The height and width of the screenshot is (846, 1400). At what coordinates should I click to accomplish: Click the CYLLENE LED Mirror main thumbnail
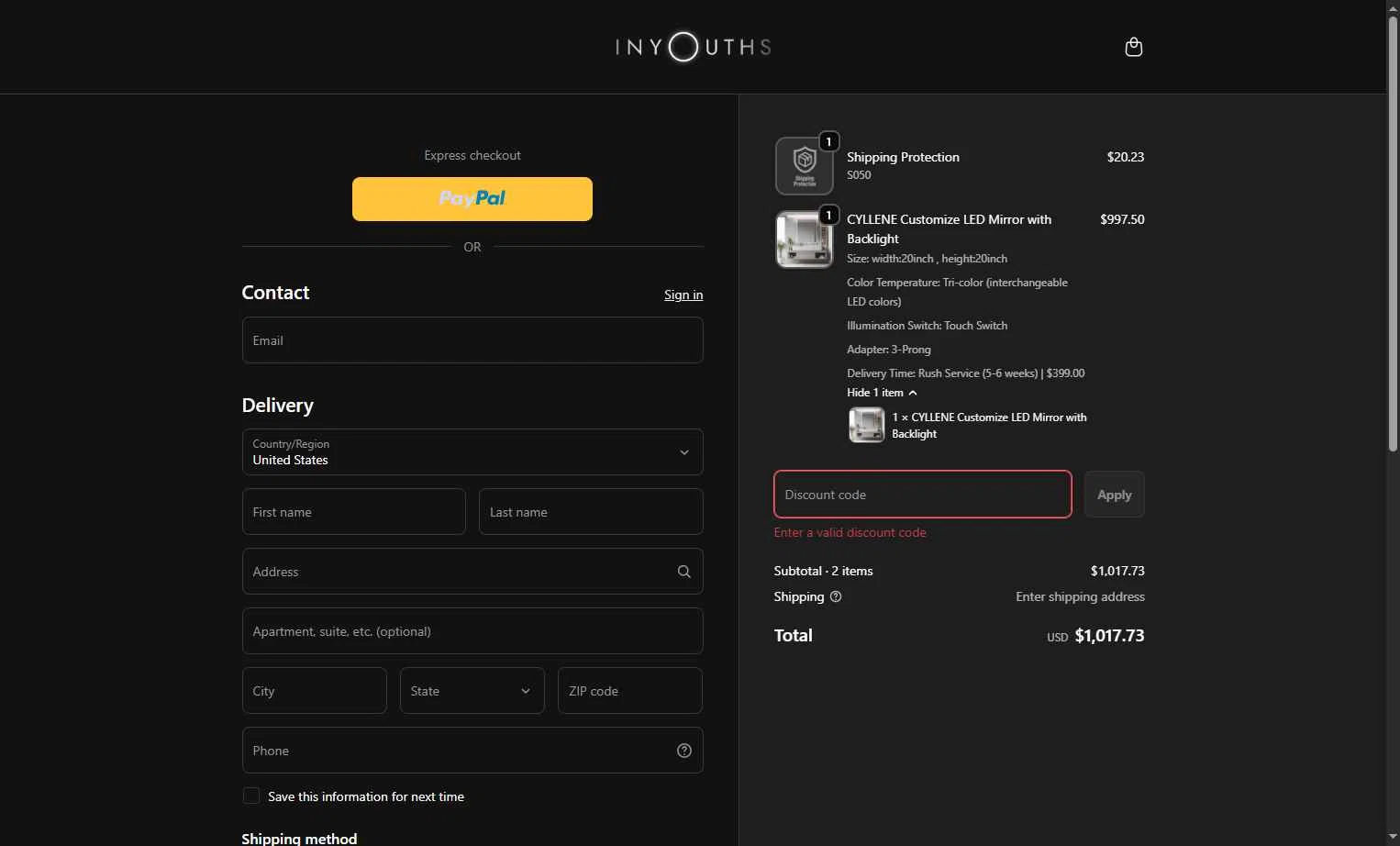click(x=804, y=239)
